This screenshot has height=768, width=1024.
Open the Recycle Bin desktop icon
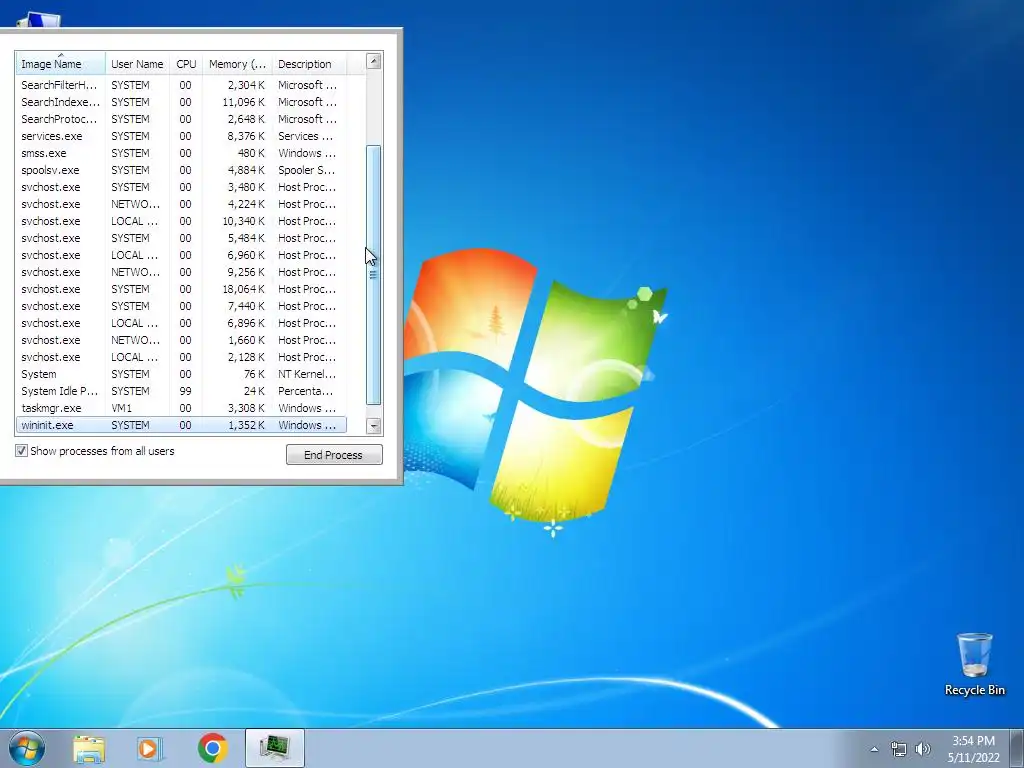(x=974, y=665)
